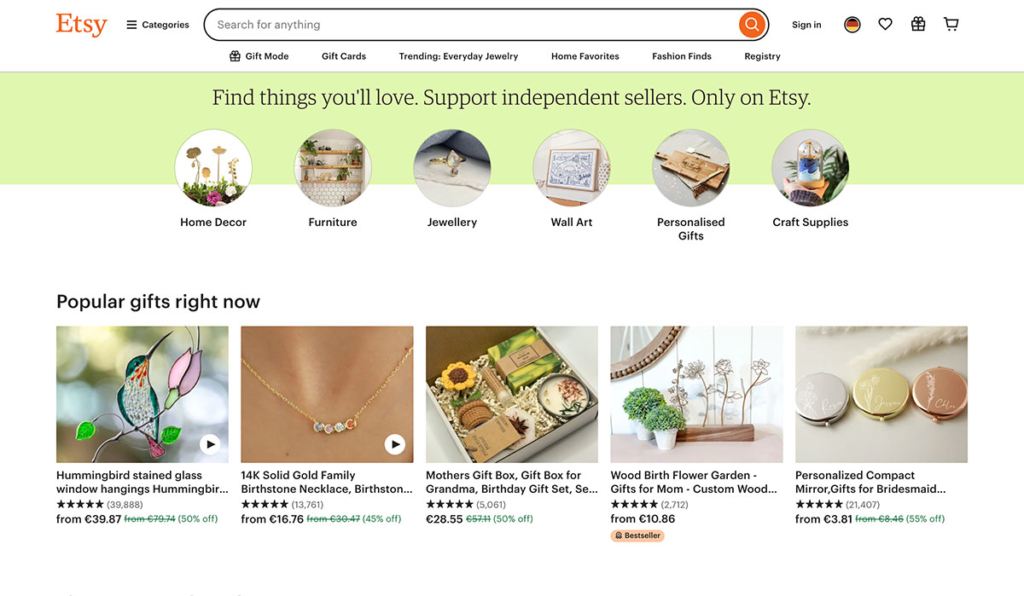This screenshot has height=596, width=1024.
Task: Open the favorites heart icon
Action: pos(885,23)
